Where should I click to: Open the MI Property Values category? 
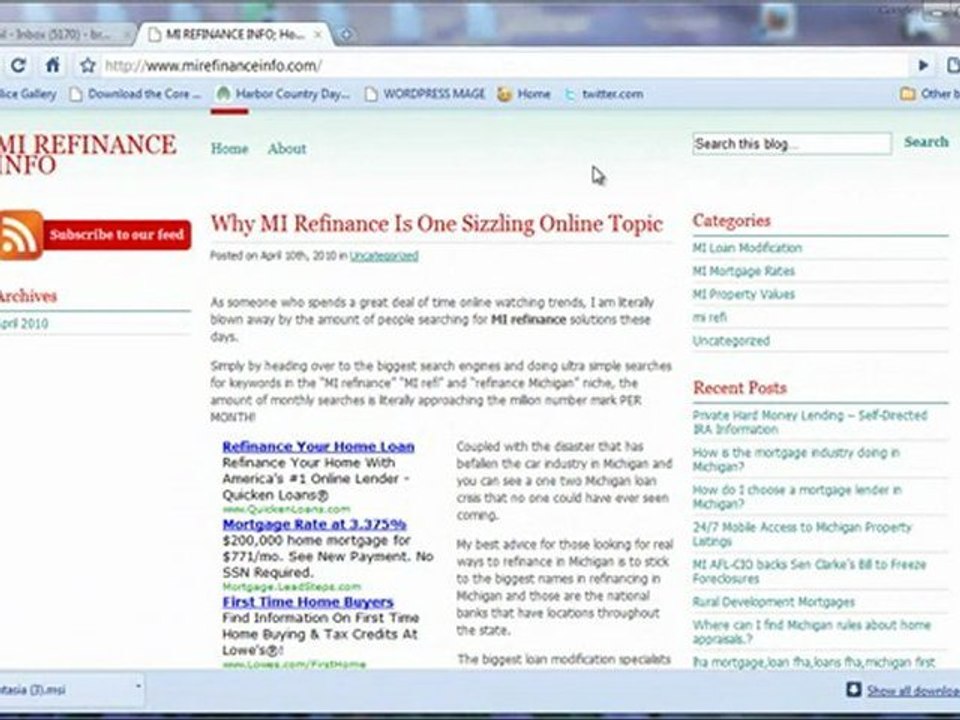[x=743, y=294]
